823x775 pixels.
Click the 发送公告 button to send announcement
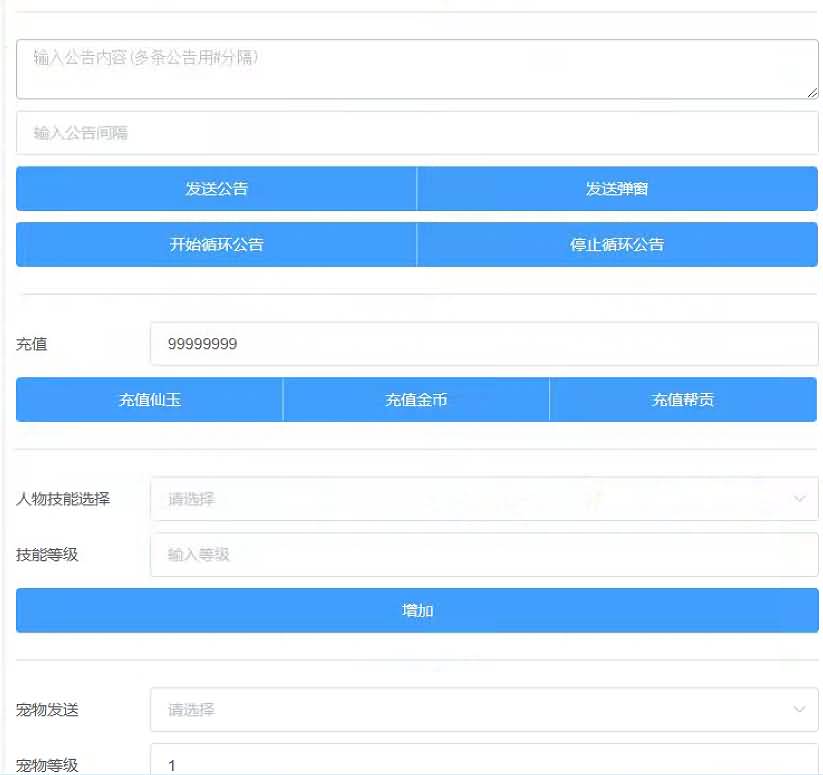tap(215, 188)
